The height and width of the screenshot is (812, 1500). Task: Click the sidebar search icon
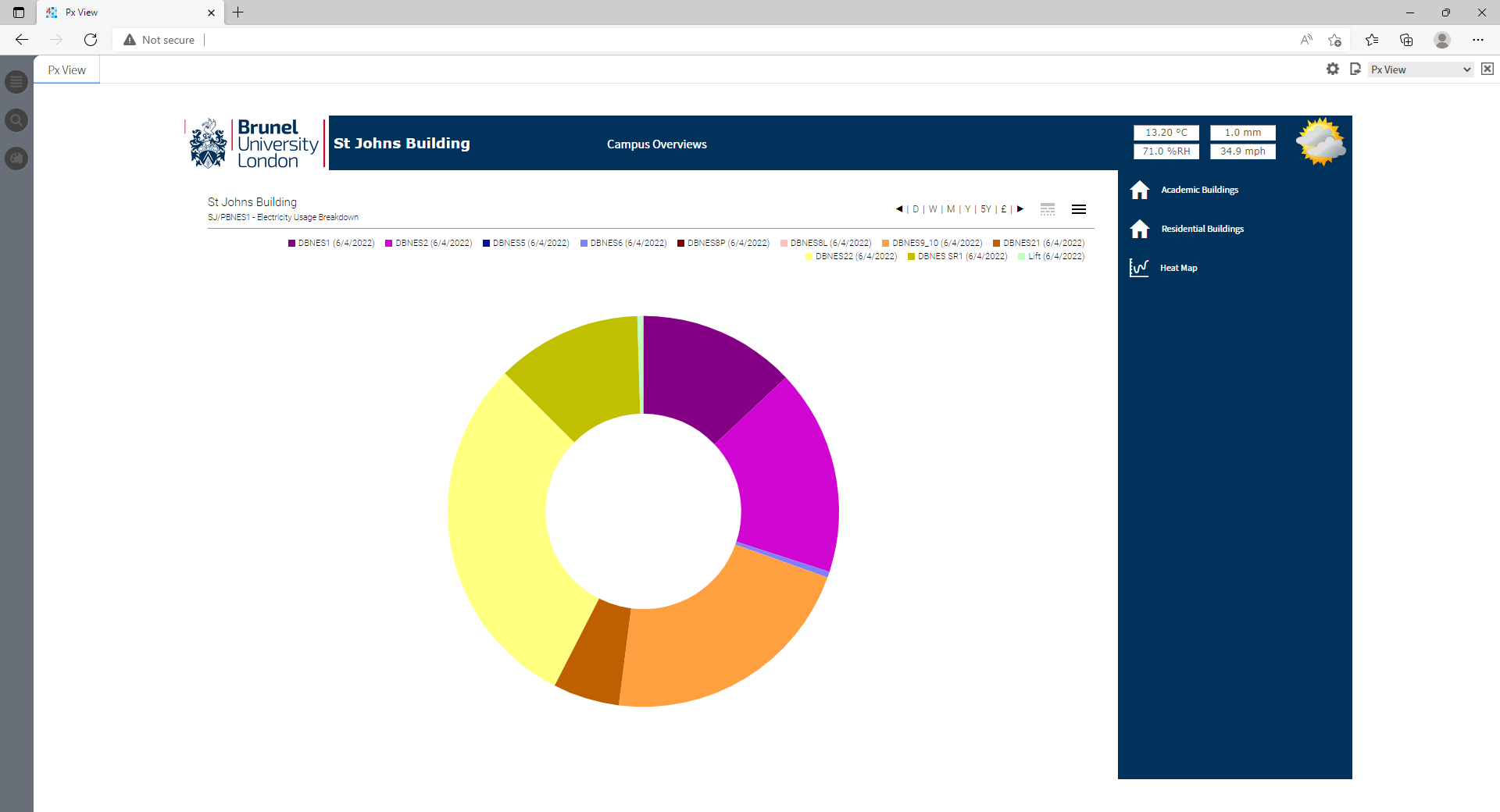16,120
